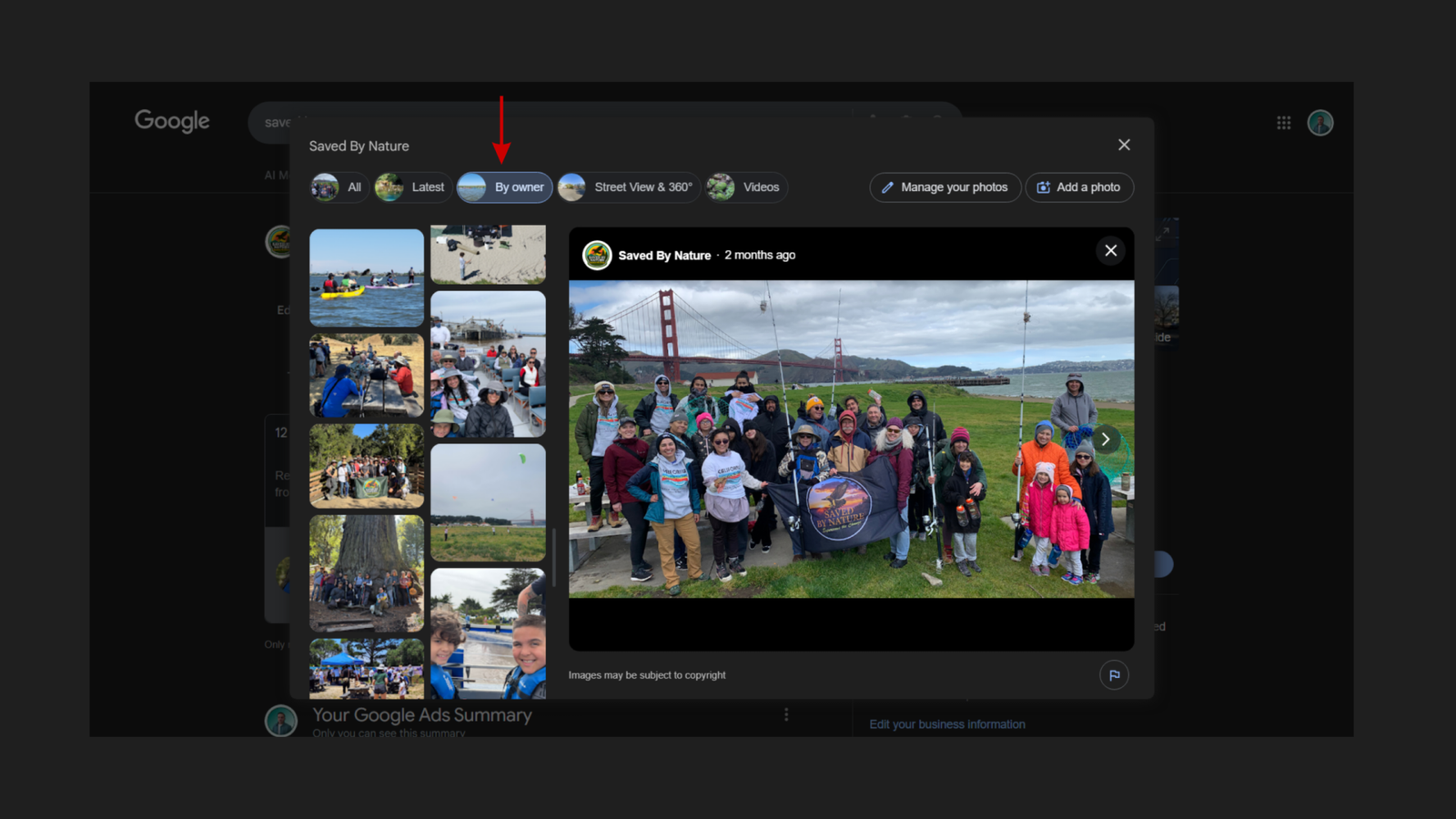1456x819 pixels.
Task: Click the Google logo
Action: 171,121
